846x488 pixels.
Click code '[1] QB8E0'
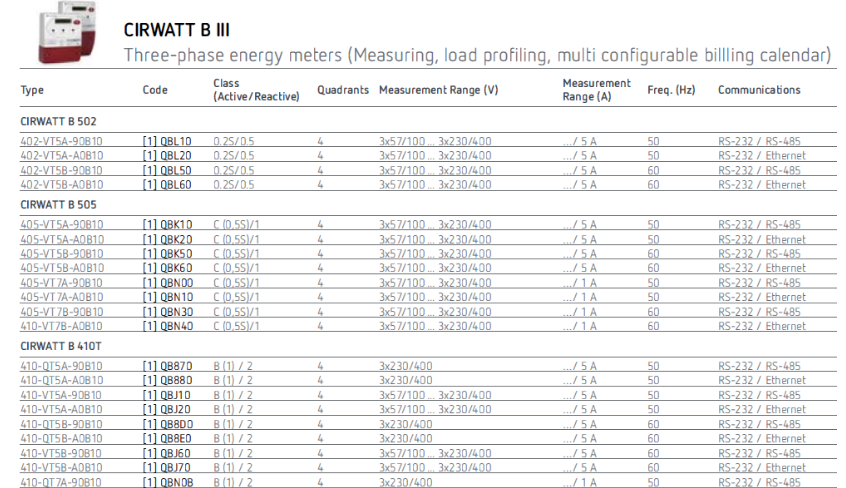click(167, 438)
